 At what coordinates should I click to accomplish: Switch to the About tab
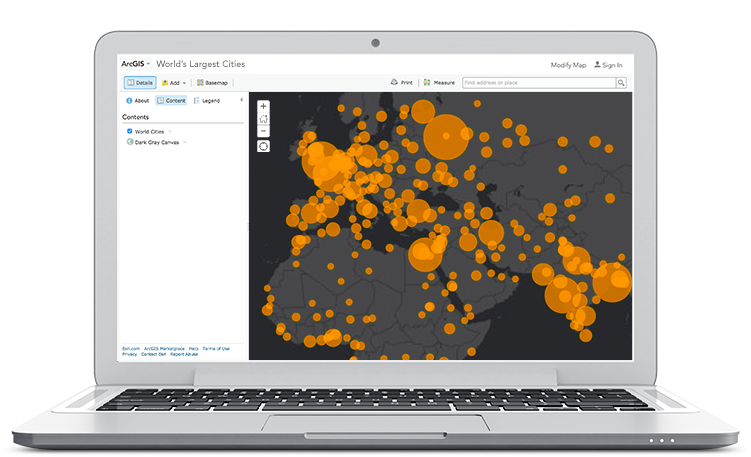pos(137,101)
